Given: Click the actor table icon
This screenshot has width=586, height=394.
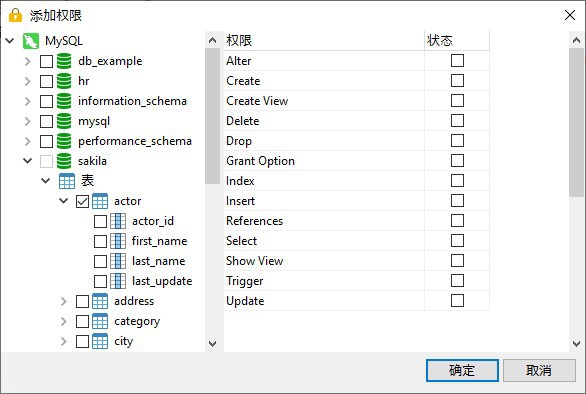Looking at the screenshot, I should [x=100, y=201].
